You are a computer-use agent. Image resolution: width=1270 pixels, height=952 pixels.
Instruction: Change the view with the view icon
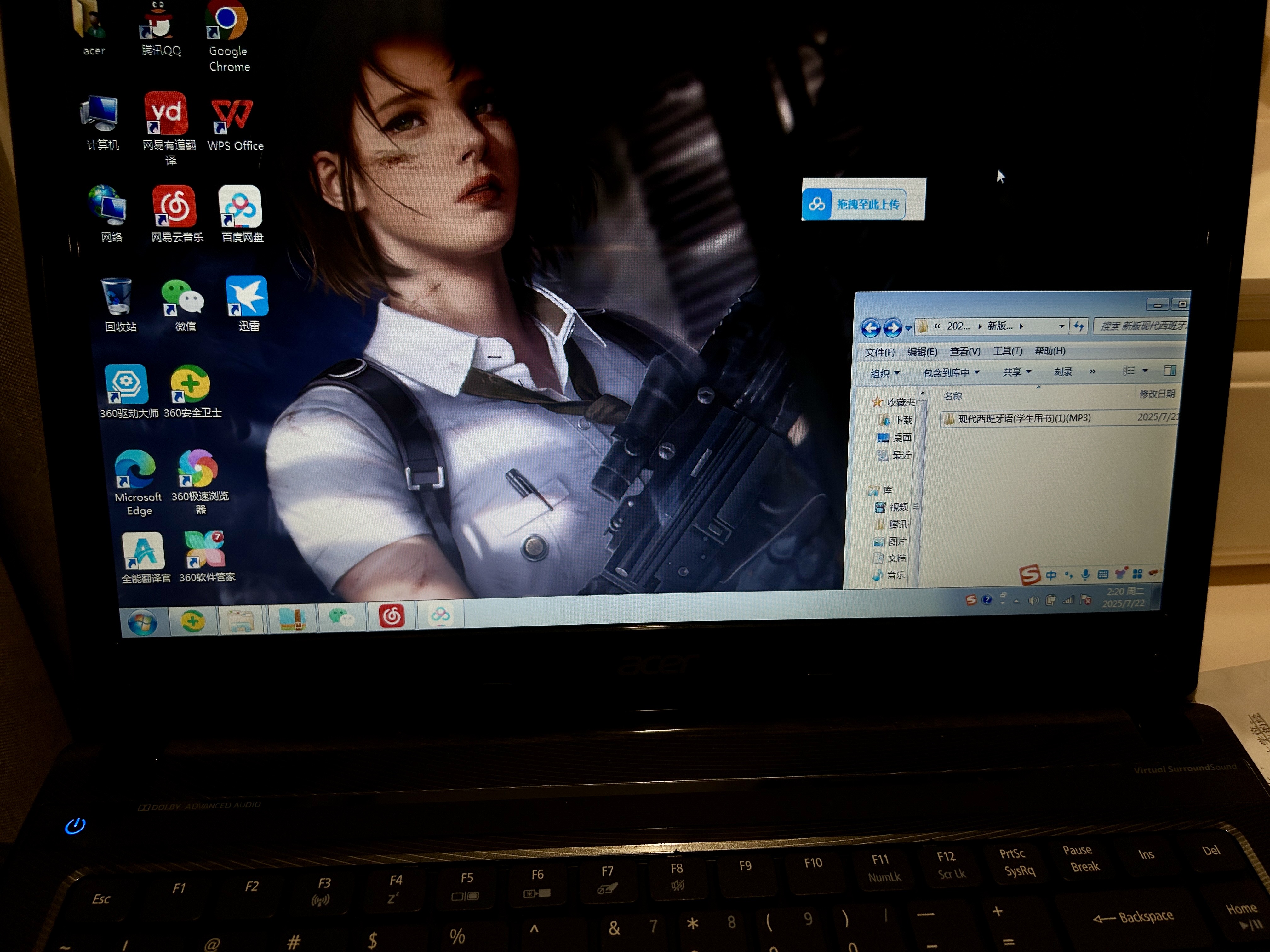pyautogui.click(x=1129, y=371)
